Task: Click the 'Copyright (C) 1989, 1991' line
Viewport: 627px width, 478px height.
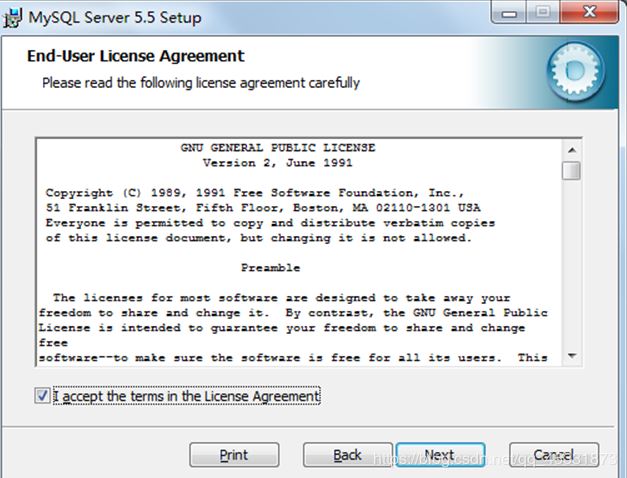Action: (x=255, y=193)
